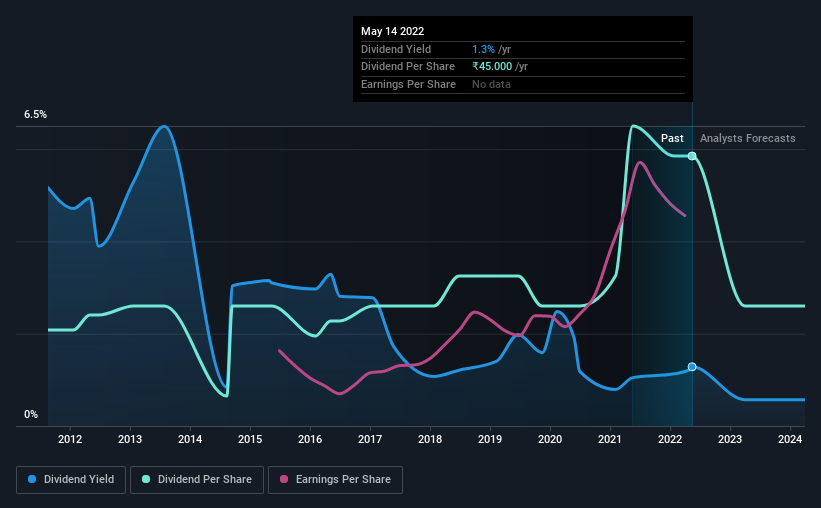Click the 2014 x-axis label

[190, 439]
